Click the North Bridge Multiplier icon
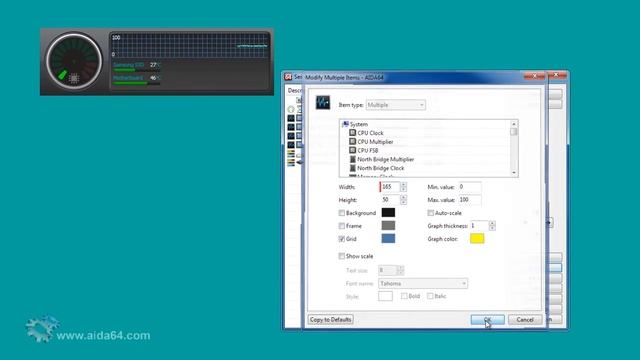The height and width of the screenshot is (360, 640). [353, 159]
